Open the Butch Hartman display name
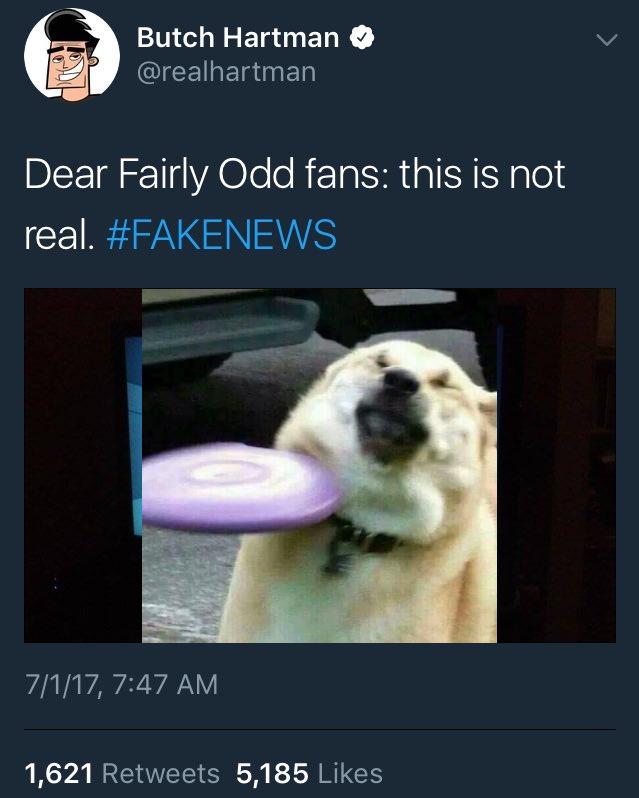The width and height of the screenshot is (639, 798). click(x=238, y=38)
